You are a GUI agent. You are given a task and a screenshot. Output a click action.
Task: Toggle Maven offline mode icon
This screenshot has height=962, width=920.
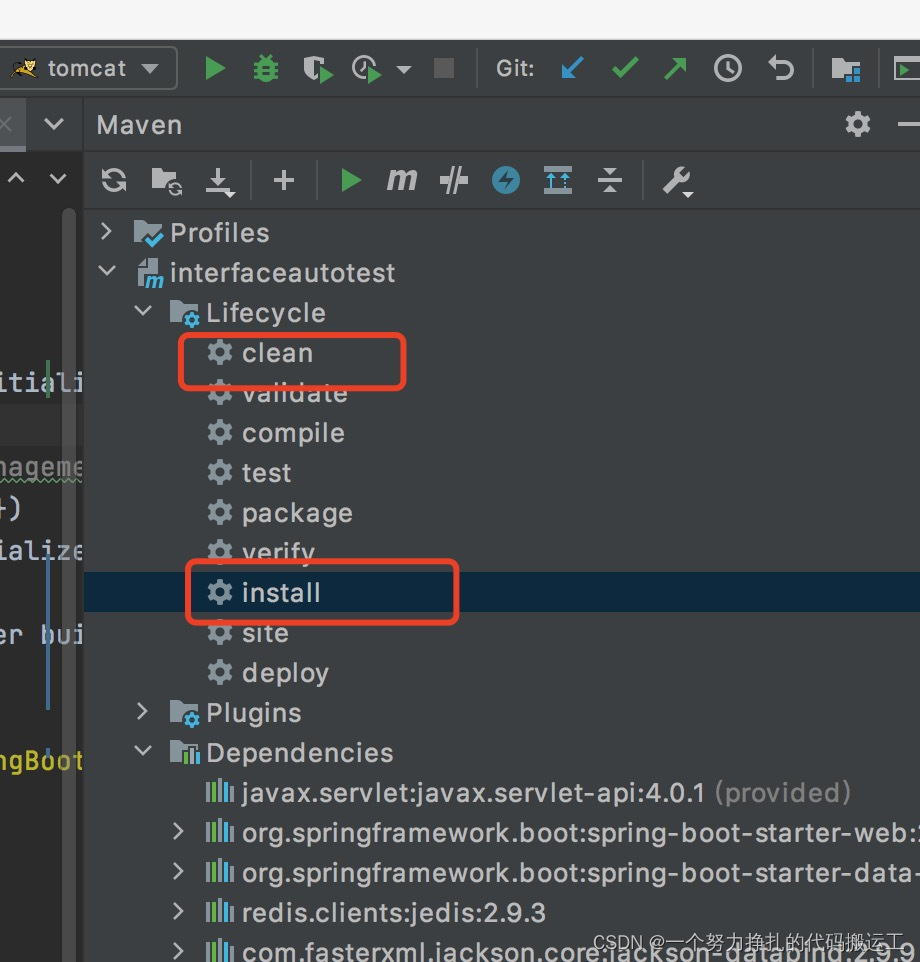click(x=454, y=180)
